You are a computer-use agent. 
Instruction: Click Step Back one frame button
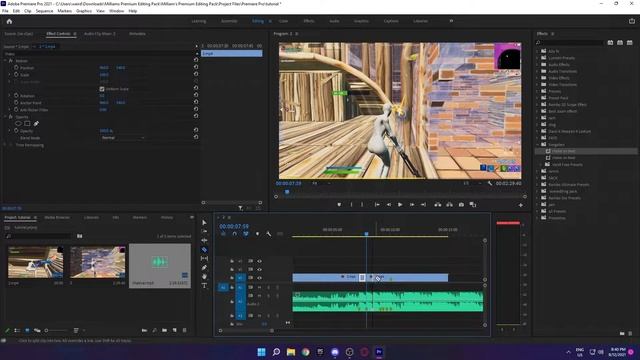389,204
